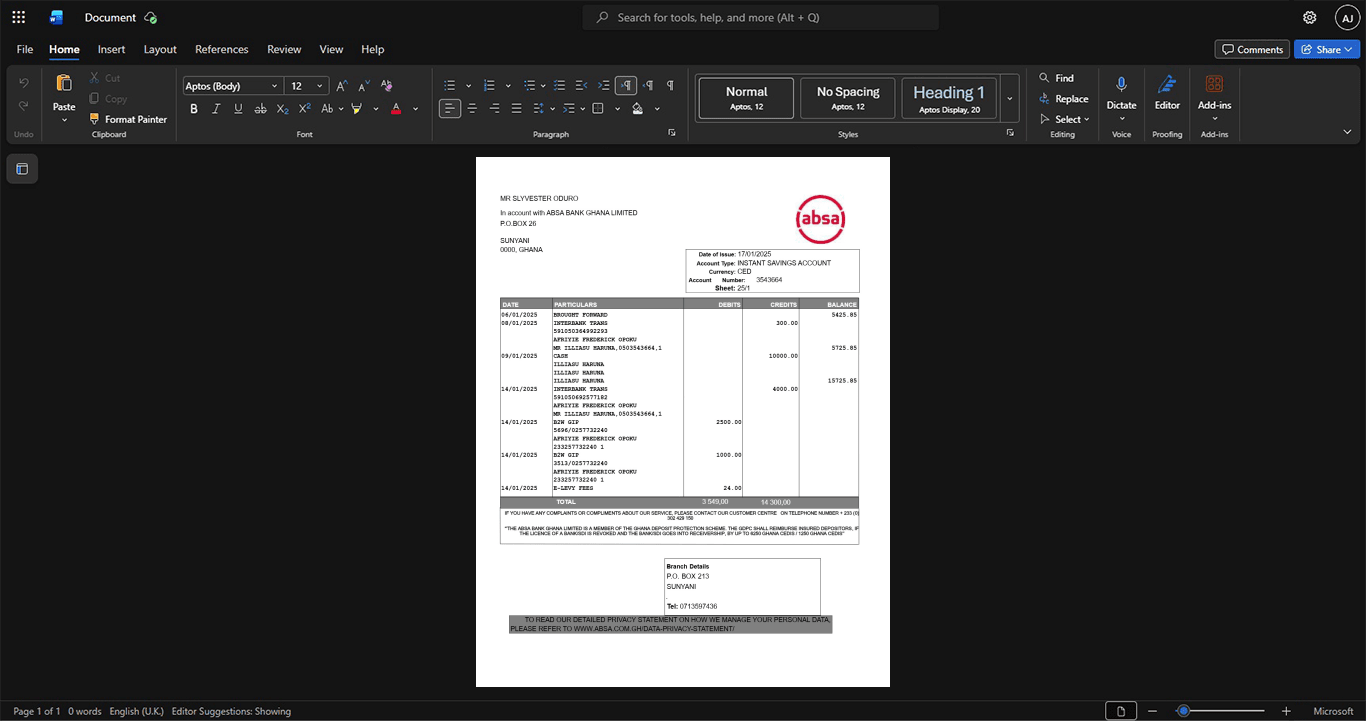Viewport: 1366px width, 721px height.
Task: Switch to the View tab
Action: click(x=331, y=49)
